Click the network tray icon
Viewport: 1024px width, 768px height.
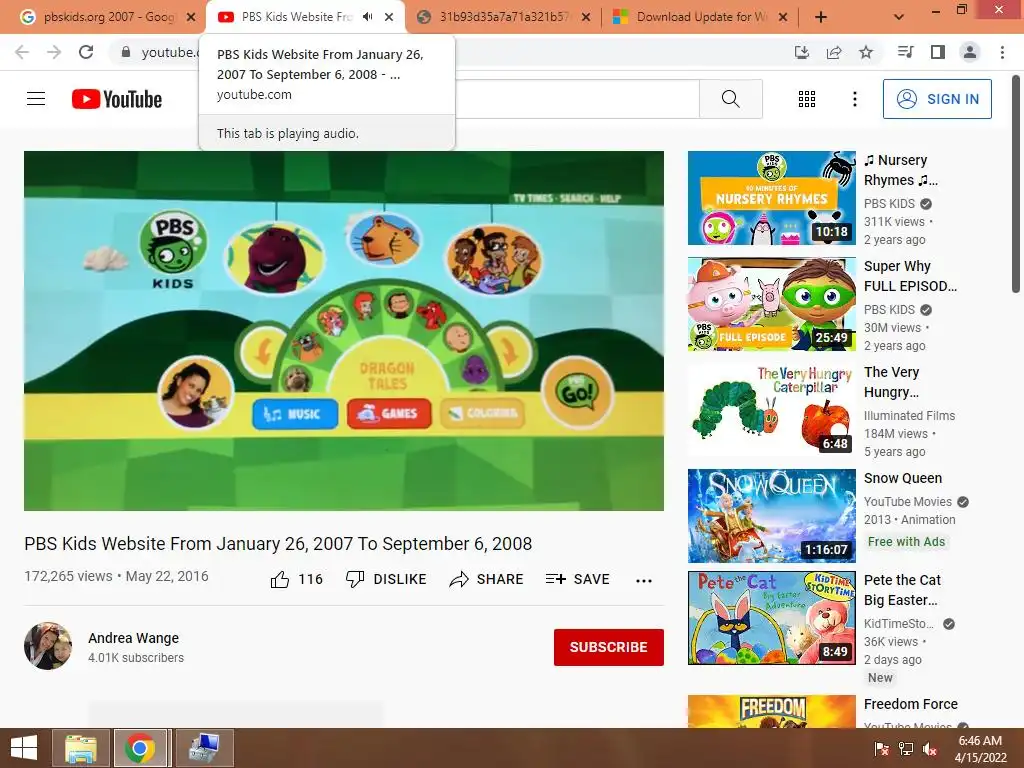pyautogui.click(x=906, y=749)
